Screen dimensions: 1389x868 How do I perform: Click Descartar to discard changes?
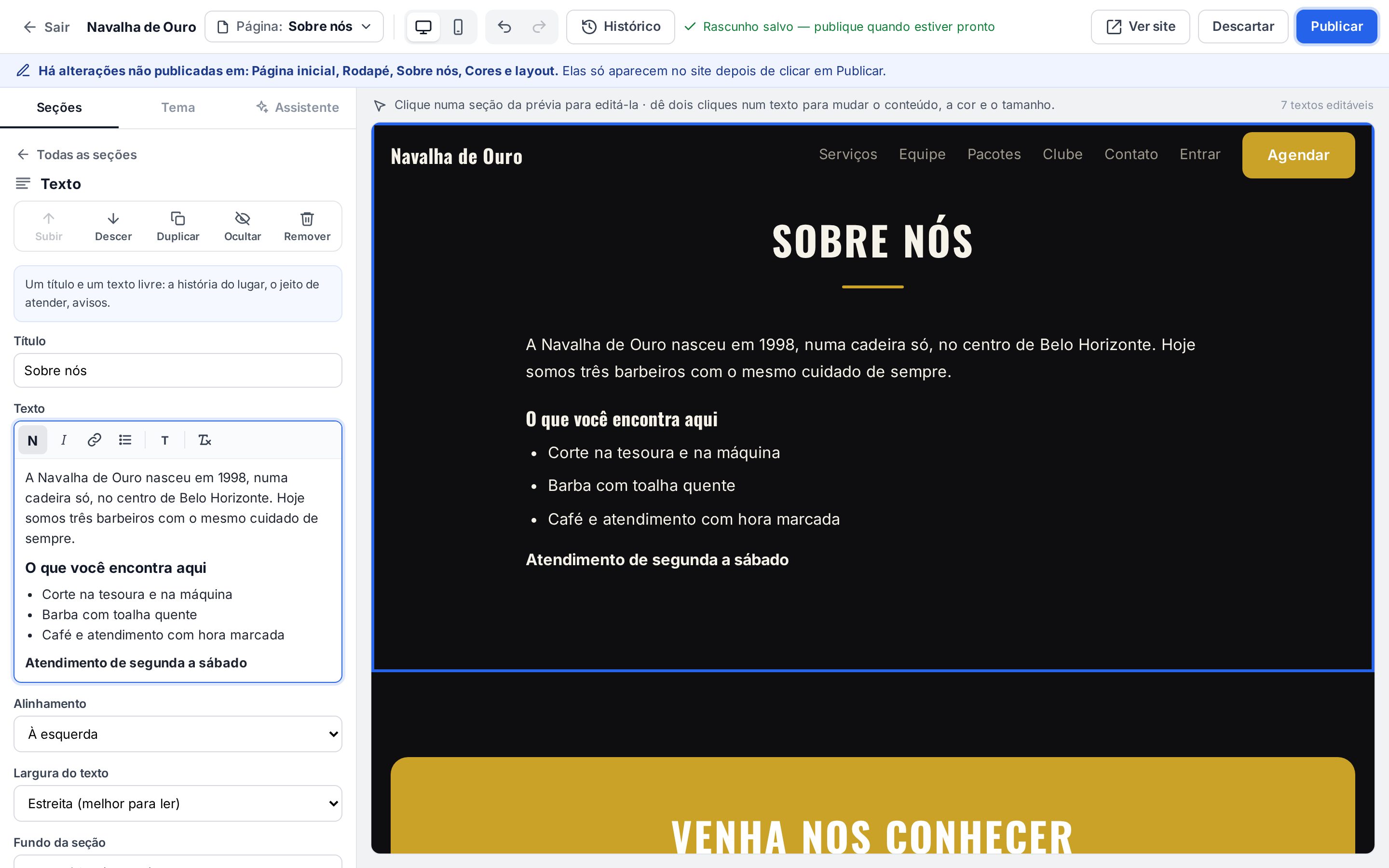point(1243,27)
